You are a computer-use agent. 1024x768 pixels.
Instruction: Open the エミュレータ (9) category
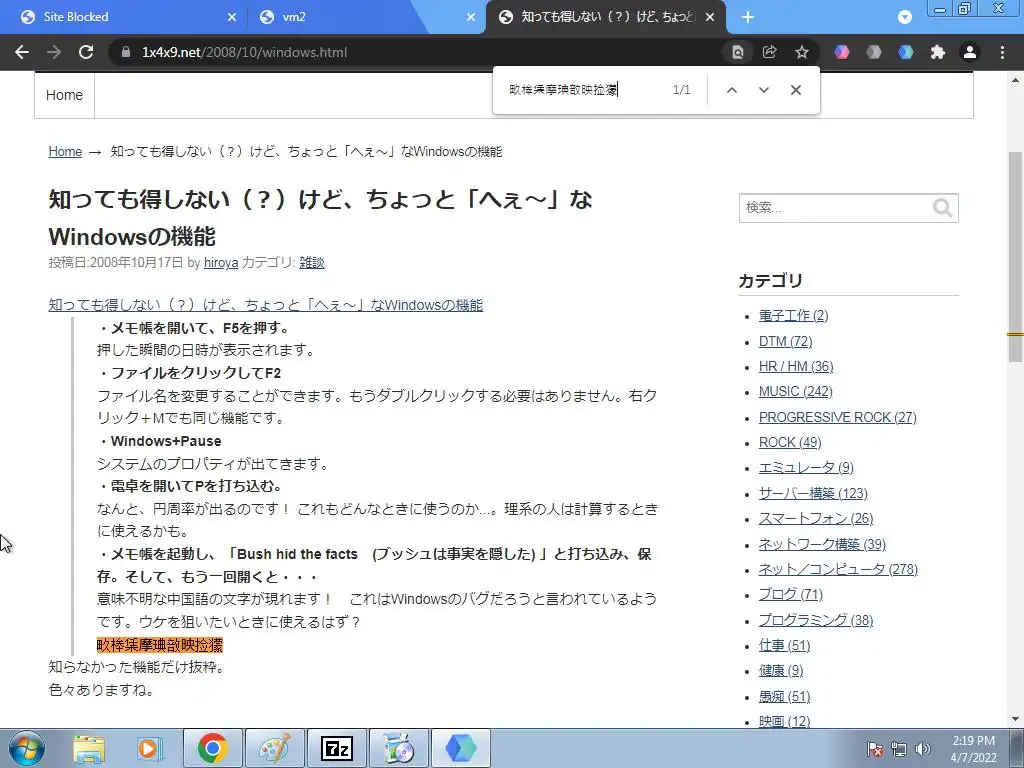(807, 468)
